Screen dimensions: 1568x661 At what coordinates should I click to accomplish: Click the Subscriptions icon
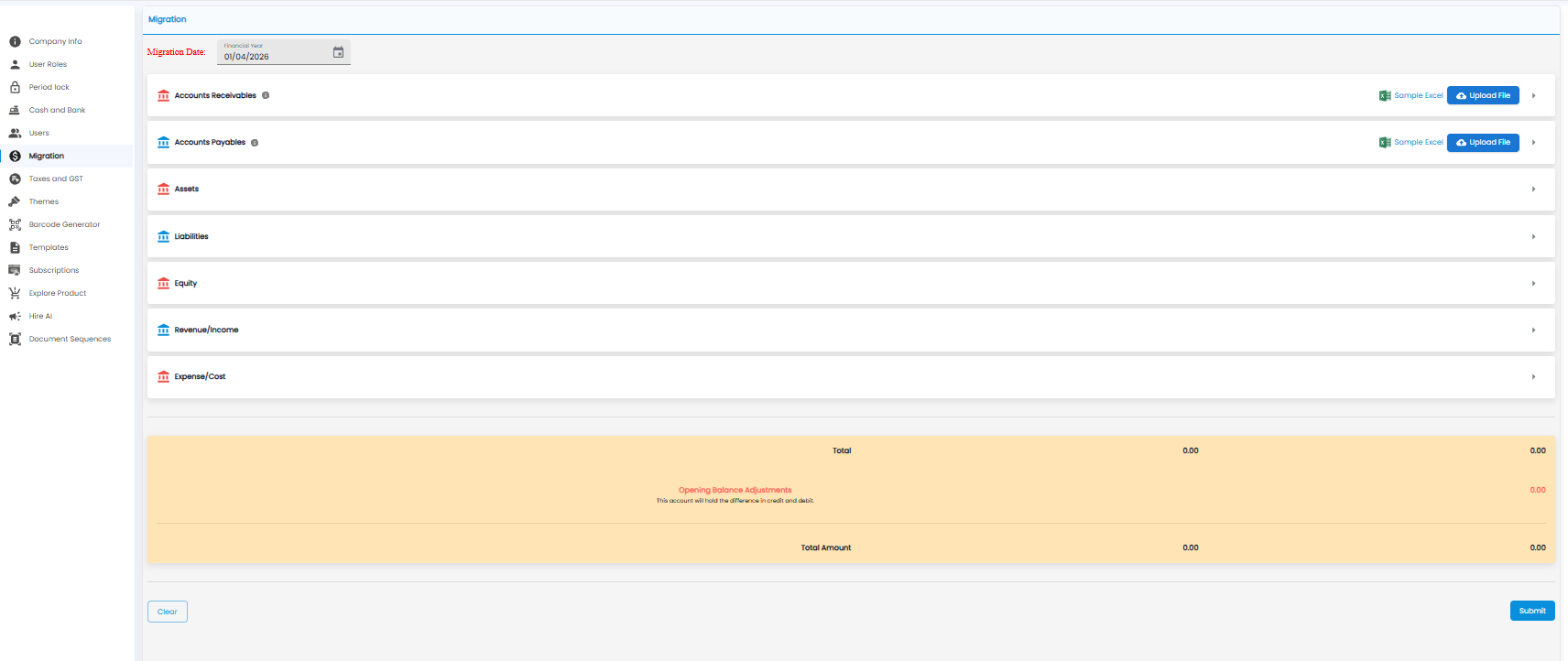coord(15,270)
